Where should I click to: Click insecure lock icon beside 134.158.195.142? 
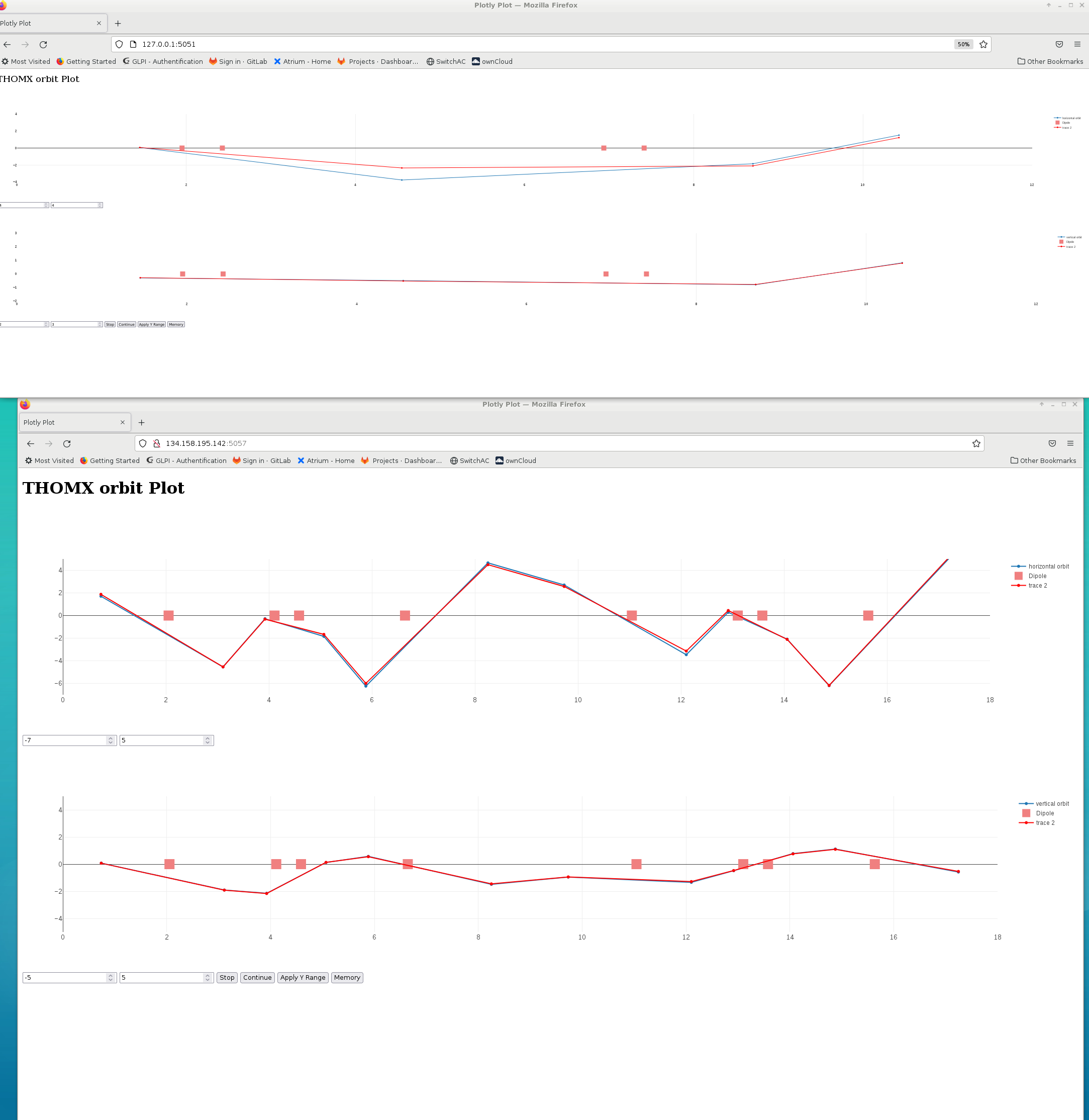pyautogui.click(x=156, y=443)
